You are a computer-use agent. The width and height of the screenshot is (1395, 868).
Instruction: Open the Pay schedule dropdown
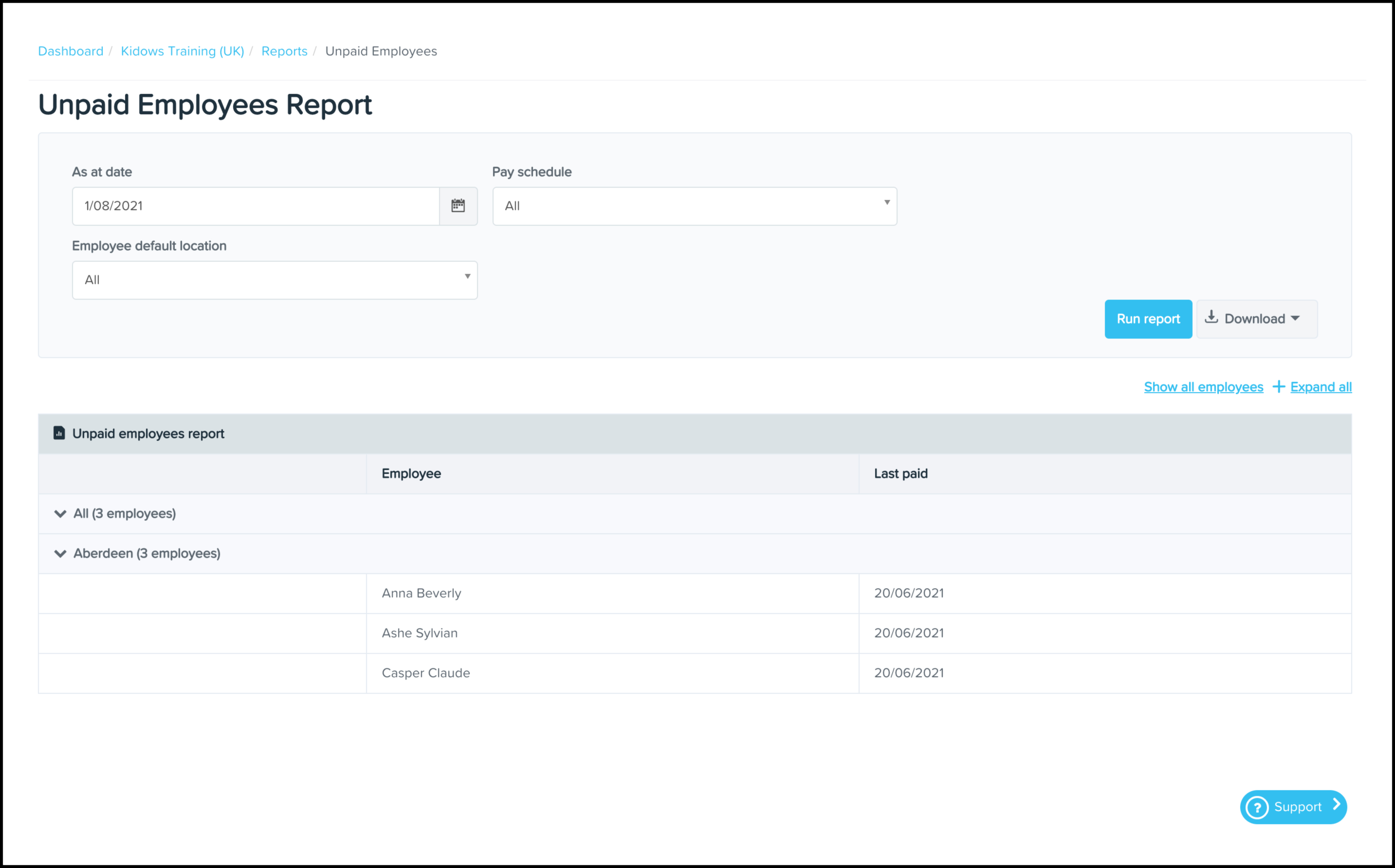(x=694, y=206)
